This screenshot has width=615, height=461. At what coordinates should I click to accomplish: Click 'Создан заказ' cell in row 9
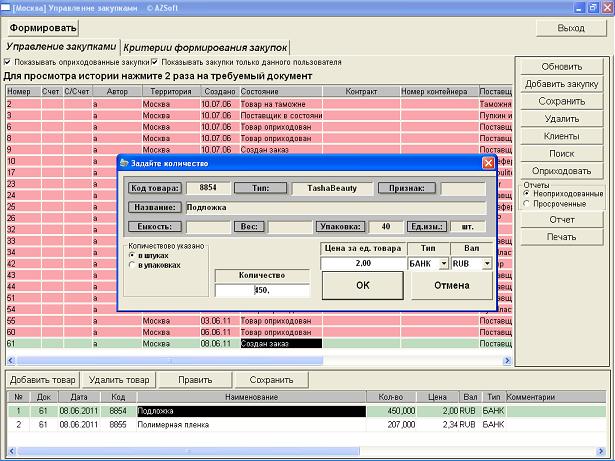pyautogui.click(x=281, y=149)
